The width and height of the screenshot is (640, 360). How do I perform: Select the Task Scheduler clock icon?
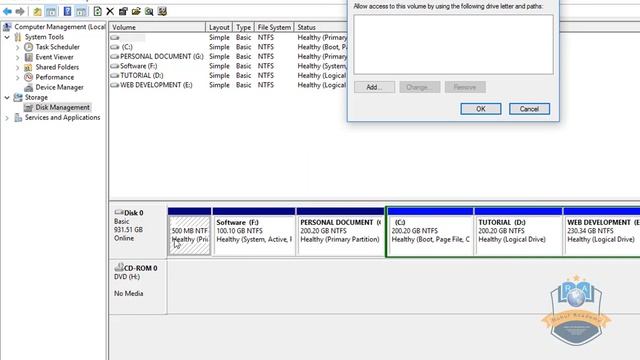point(29,47)
